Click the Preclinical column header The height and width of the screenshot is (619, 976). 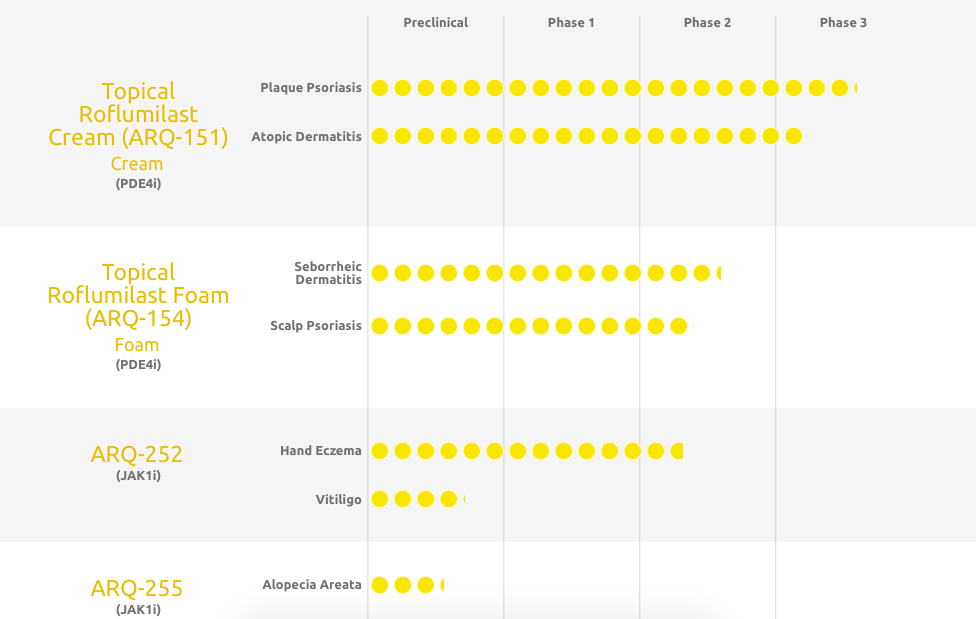click(x=435, y=22)
